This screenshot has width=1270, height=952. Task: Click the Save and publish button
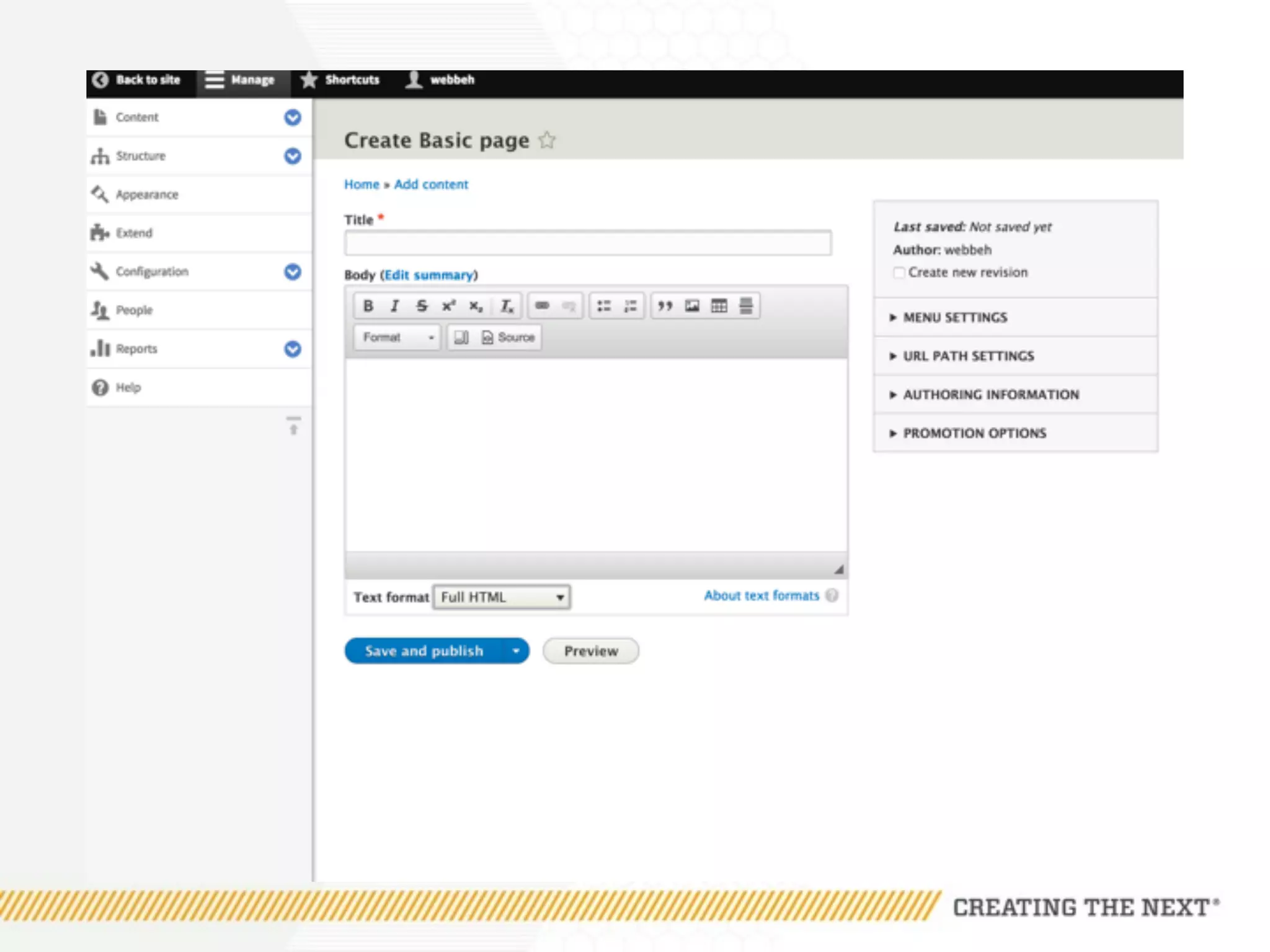424,651
